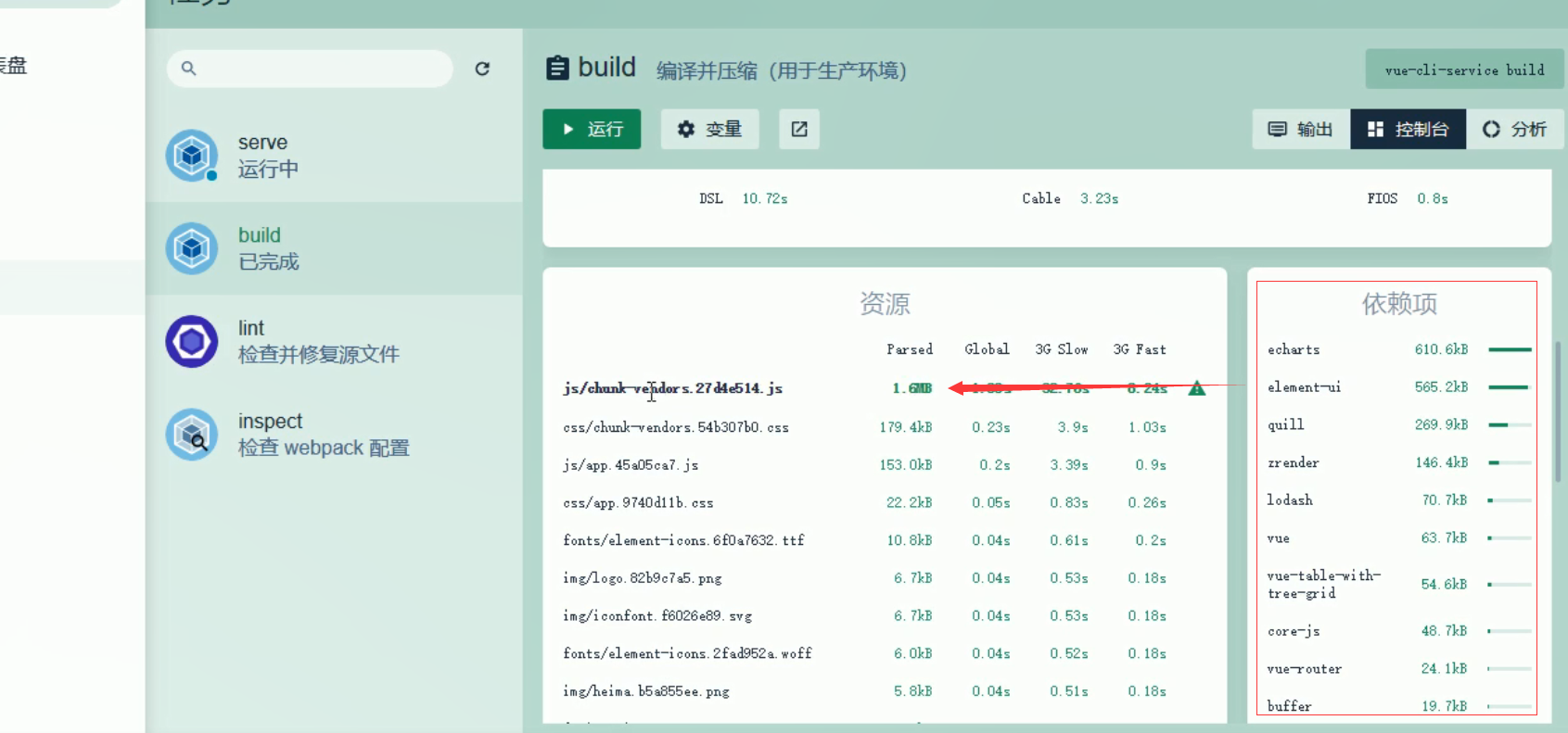This screenshot has height=733, width=1568.
Task: Click the echarts dependency entry
Action: click(x=1294, y=349)
